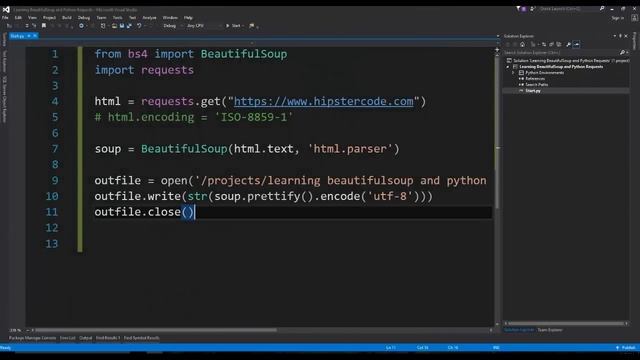Click Solution Explorer Collapse All icon
The height and width of the screenshot is (360, 640).
click(551, 44)
